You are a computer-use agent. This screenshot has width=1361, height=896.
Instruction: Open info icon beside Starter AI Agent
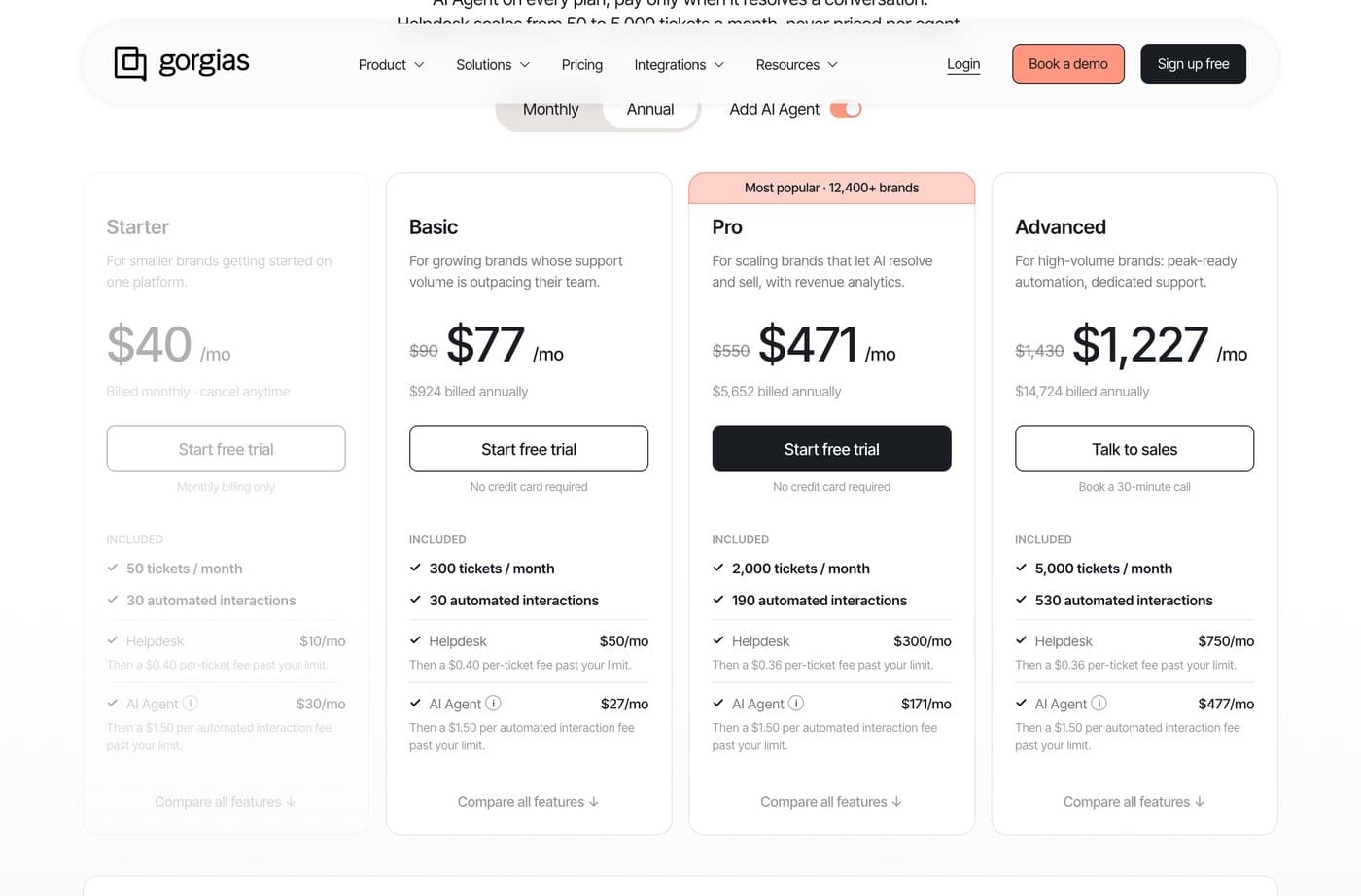(191, 703)
